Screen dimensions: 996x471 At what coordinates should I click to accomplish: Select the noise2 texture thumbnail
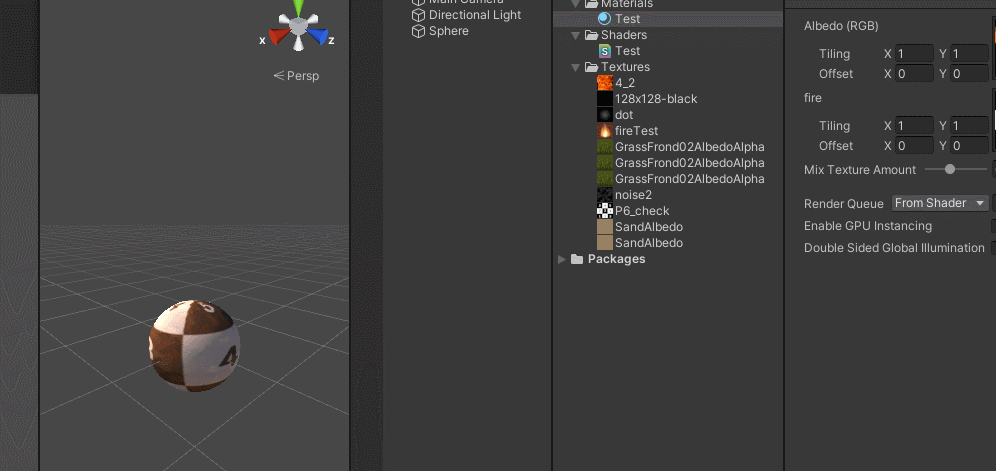tap(605, 195)
